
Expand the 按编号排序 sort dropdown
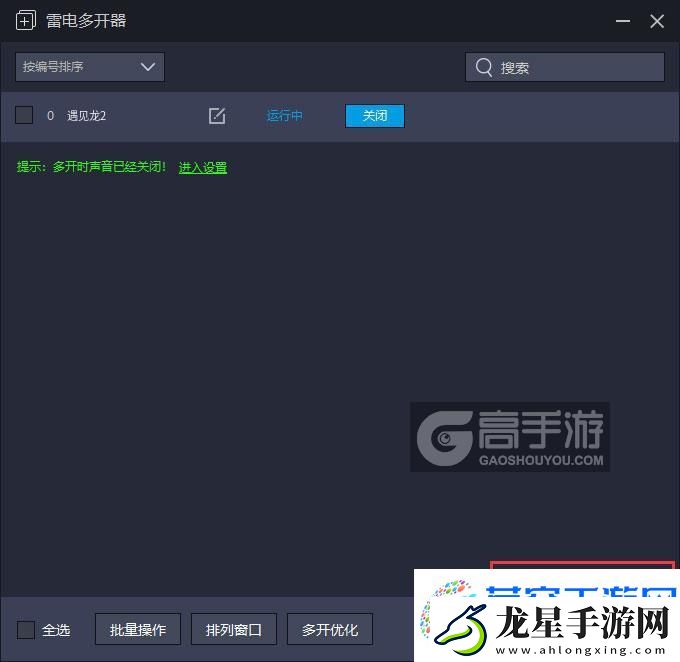(90, 67)
